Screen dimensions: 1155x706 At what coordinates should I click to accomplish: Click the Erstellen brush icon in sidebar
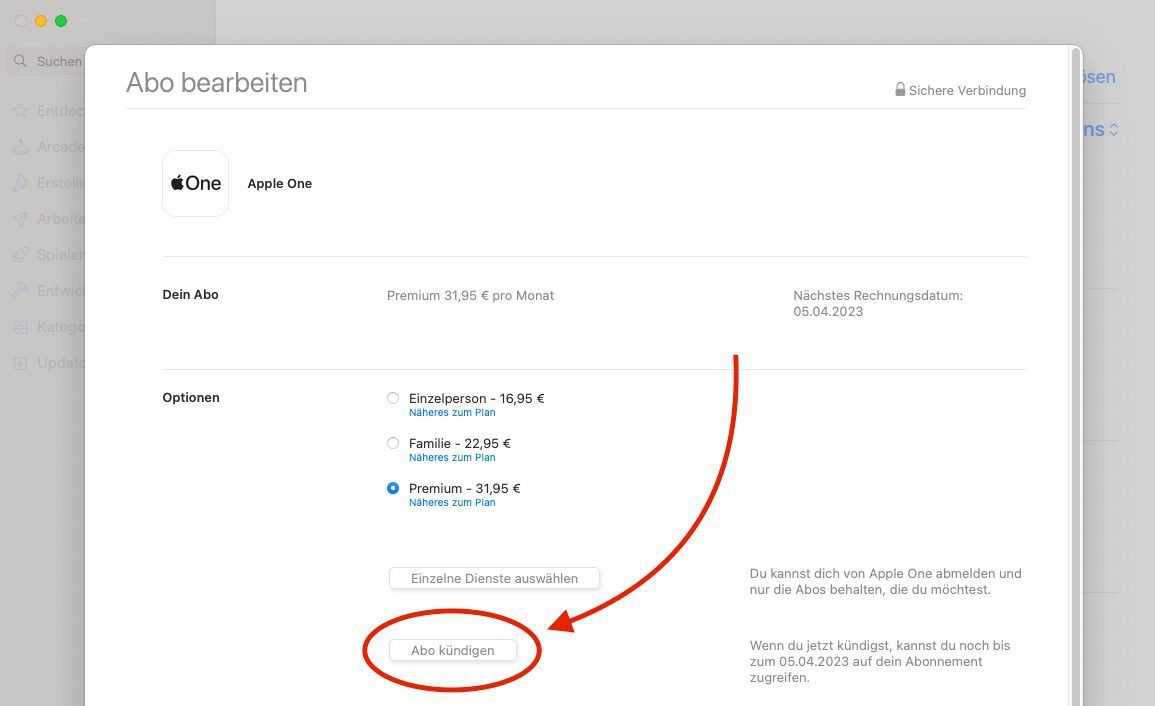pos(20,183)
